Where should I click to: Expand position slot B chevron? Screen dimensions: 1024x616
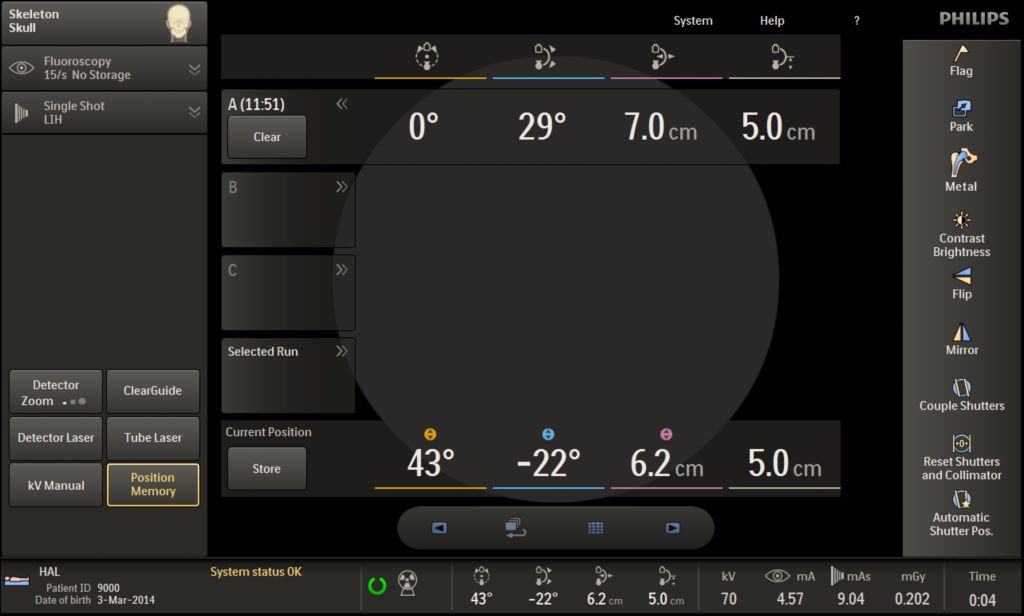point(342,187)
